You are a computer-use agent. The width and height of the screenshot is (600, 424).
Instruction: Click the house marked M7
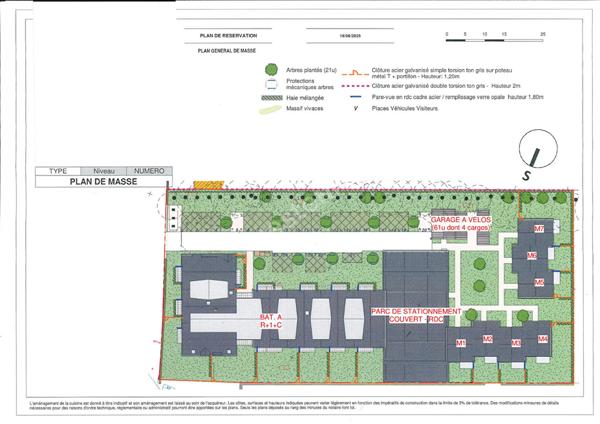[539, 228]
